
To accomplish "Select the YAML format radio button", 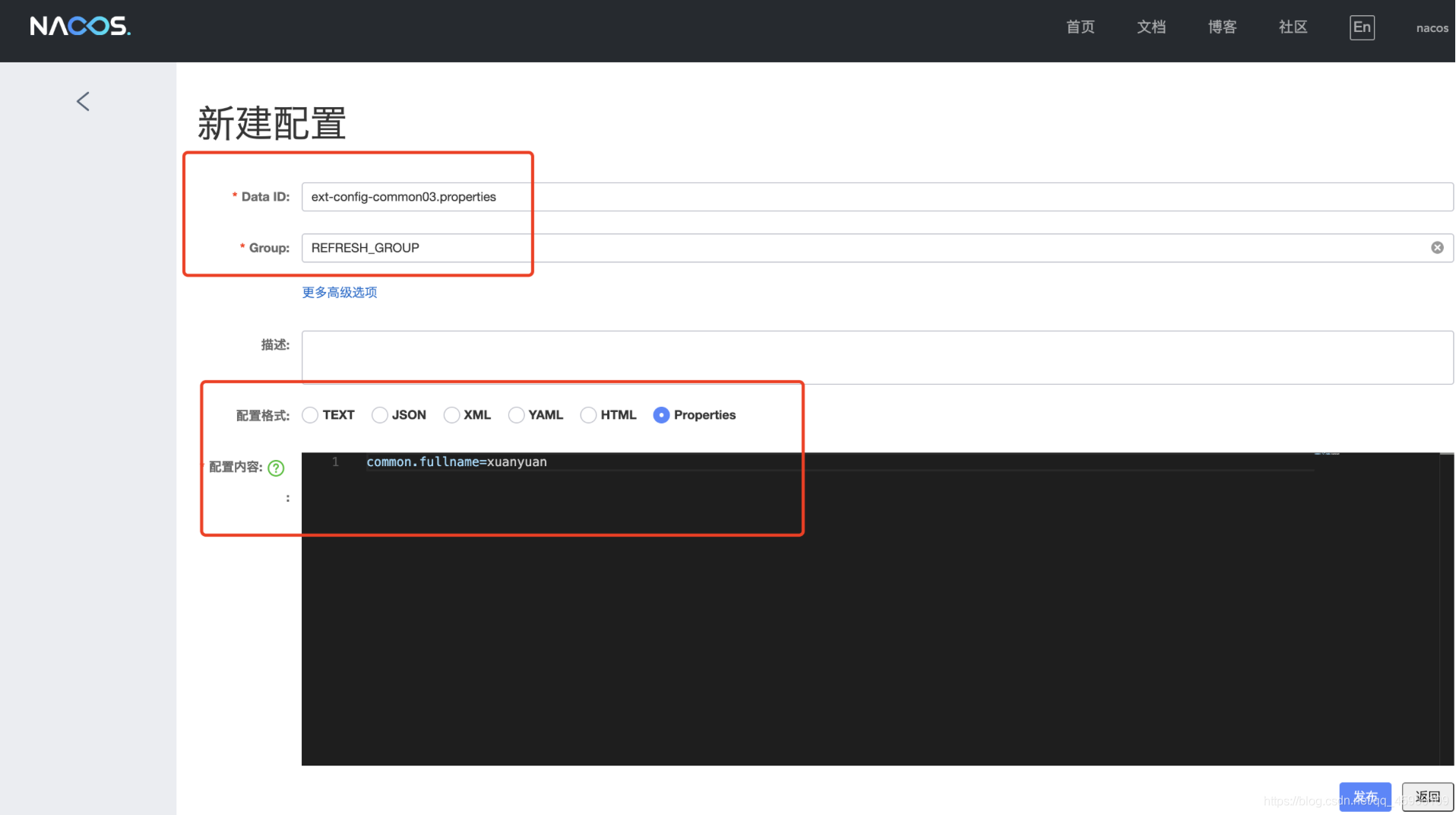I will (x=516, y=415).
